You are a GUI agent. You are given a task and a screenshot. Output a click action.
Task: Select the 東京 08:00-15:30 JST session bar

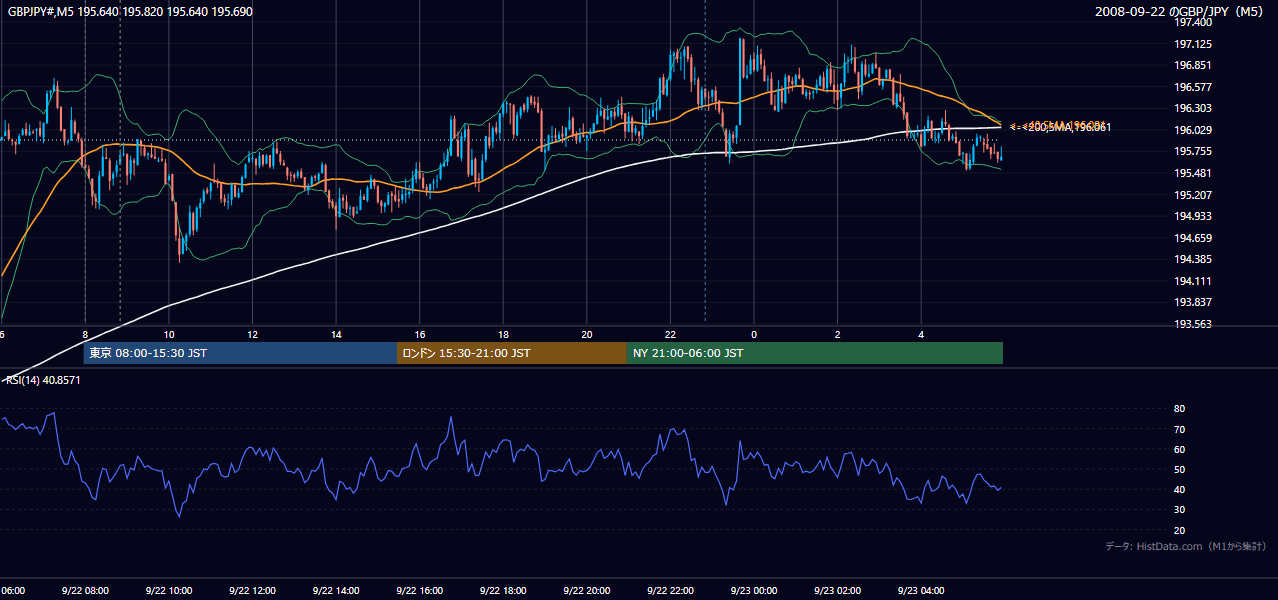[240, 353]
